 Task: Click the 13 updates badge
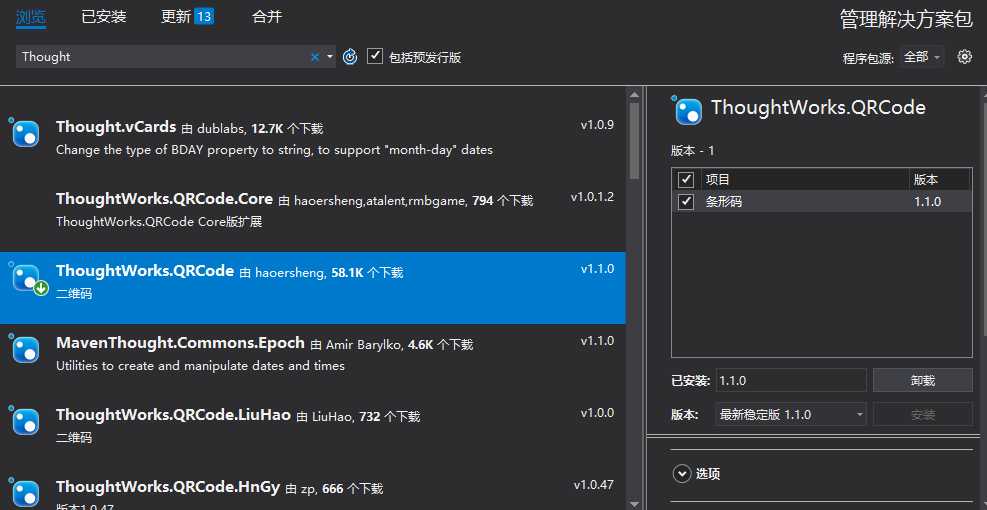pyautogui.click(x=204, y=17)
